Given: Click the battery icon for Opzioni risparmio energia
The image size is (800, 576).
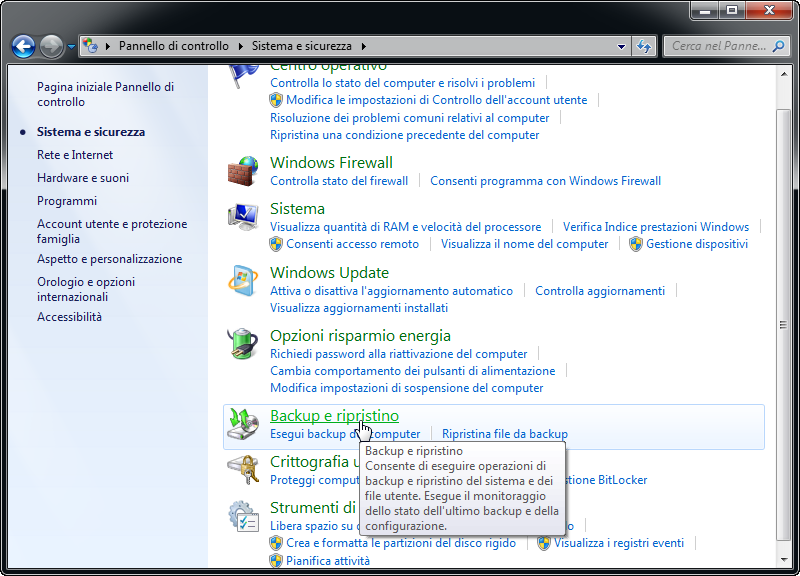Looking at the screenshot, I should pyautogui.click(x=243, y=344).
